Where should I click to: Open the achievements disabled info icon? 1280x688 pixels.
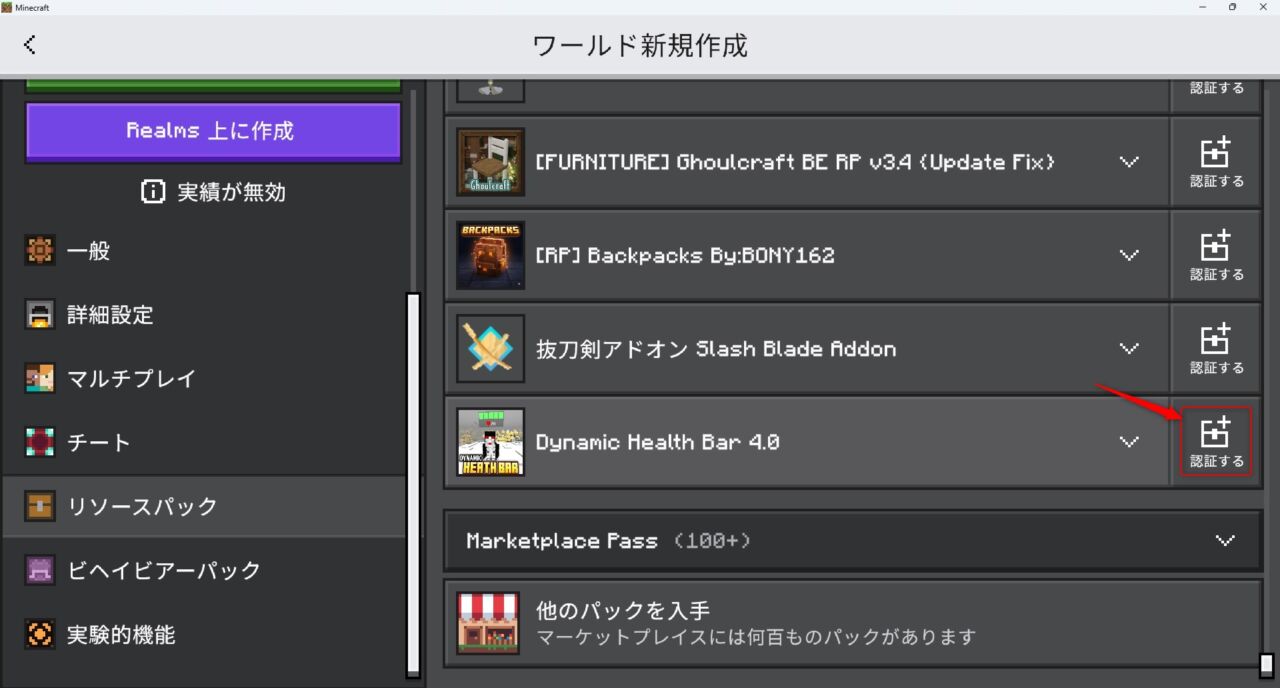[x=153, y=192]
